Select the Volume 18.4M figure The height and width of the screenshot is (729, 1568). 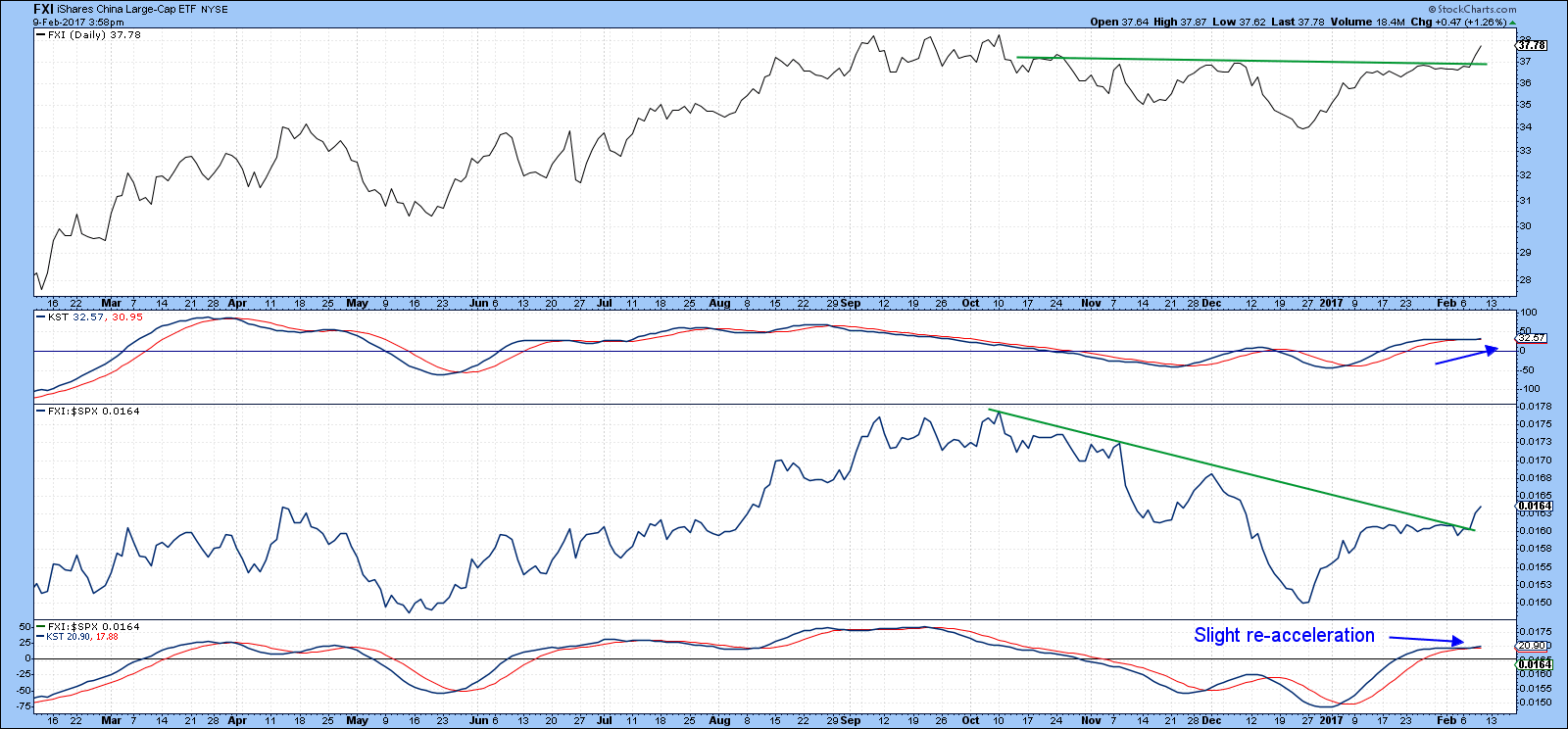click(1367, 22)
